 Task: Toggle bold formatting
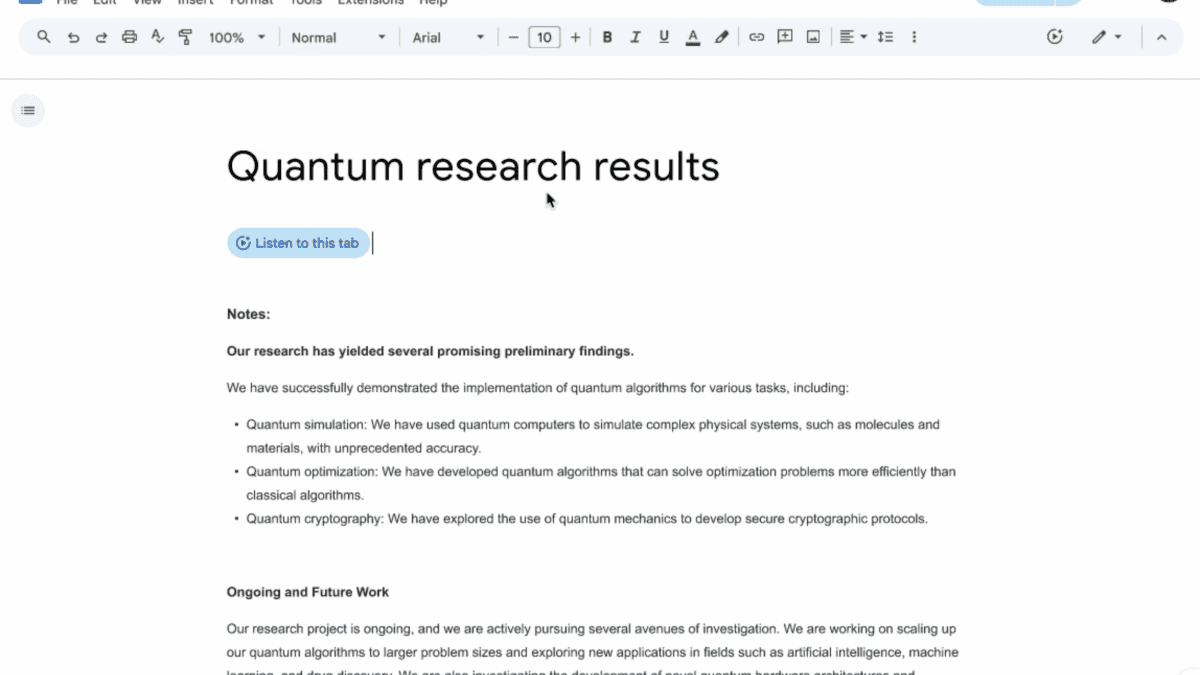(607, 37)
